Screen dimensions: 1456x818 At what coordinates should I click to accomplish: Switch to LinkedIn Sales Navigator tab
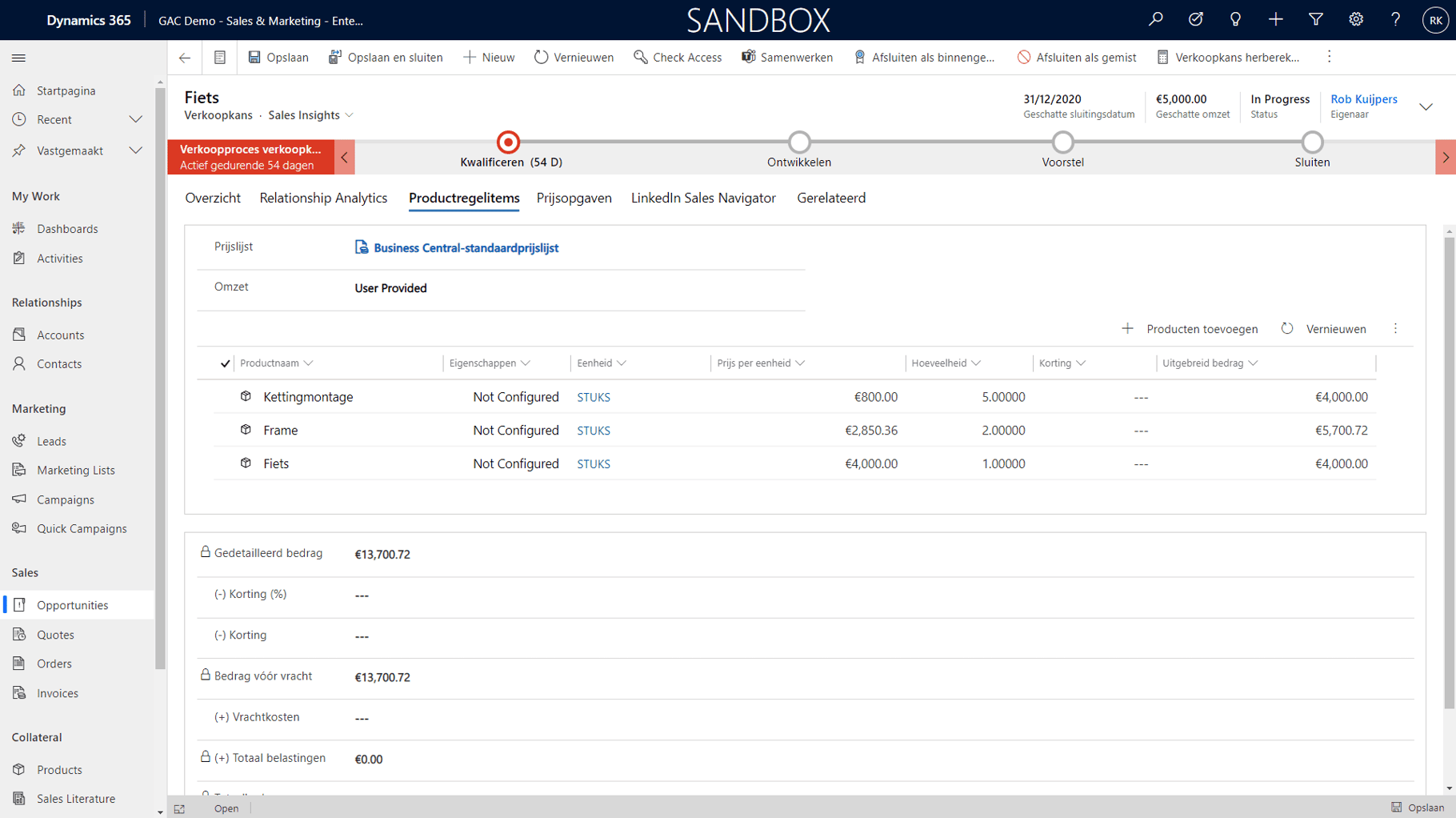tap(703, 198)
